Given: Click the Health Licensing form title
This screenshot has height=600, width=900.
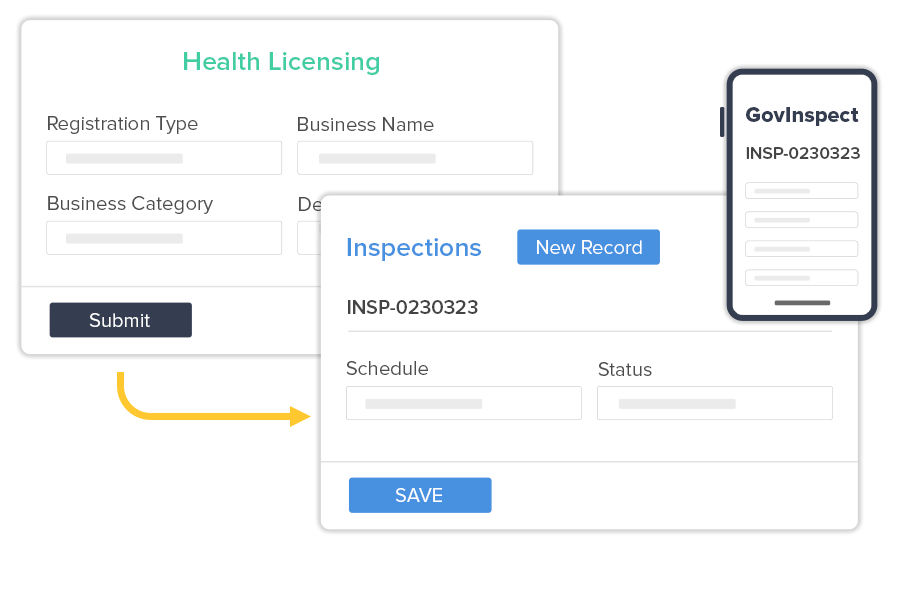Looking at the screenshot, I should coord(281,62).
